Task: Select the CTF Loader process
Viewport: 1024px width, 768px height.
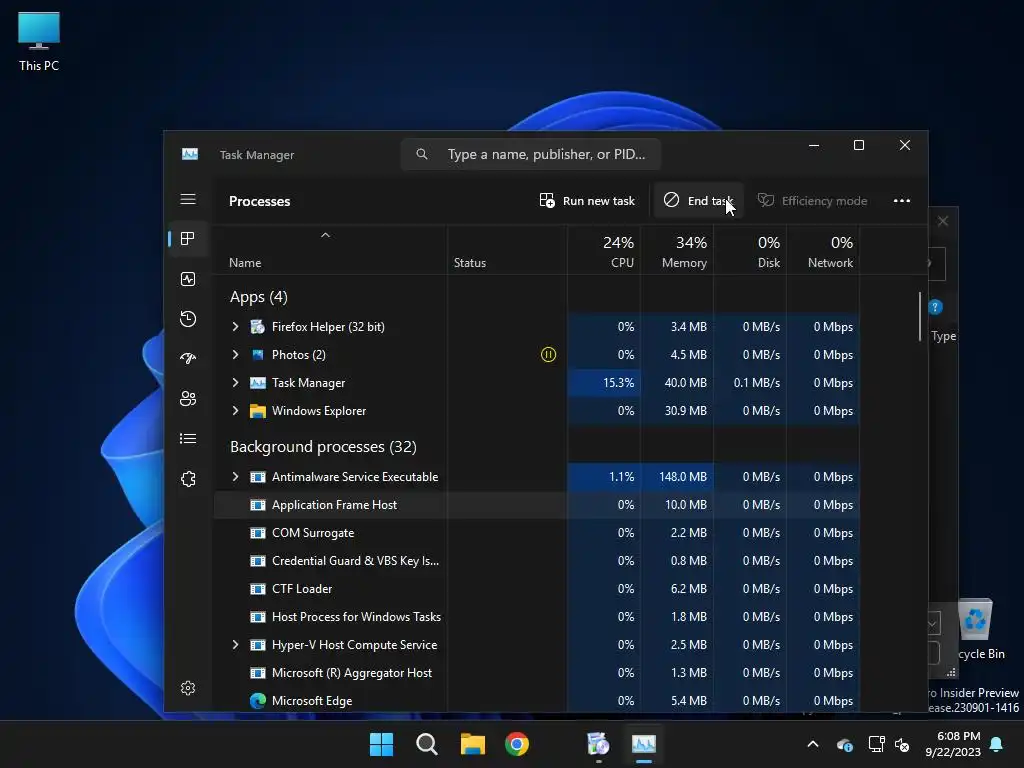Action: pos(537,589)
